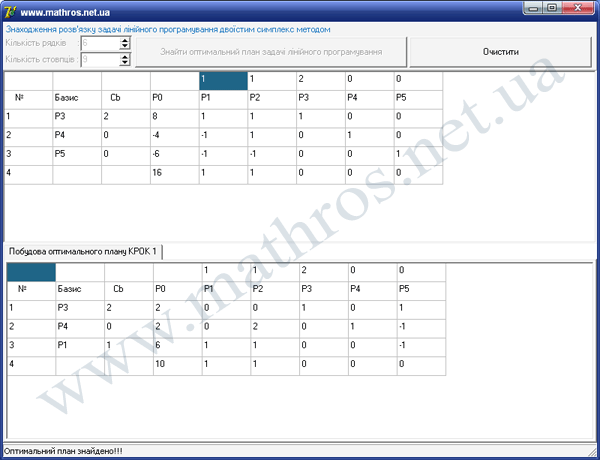The image size is (600, 460).
Task: Click P0 cell with value 8 in top table
Action: [x=174, y=119]
